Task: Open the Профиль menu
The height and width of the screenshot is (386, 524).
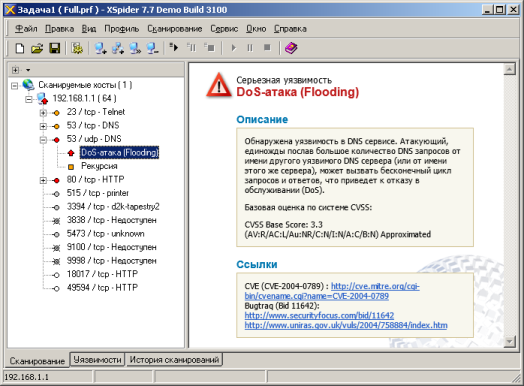Action: coord(122,29)
